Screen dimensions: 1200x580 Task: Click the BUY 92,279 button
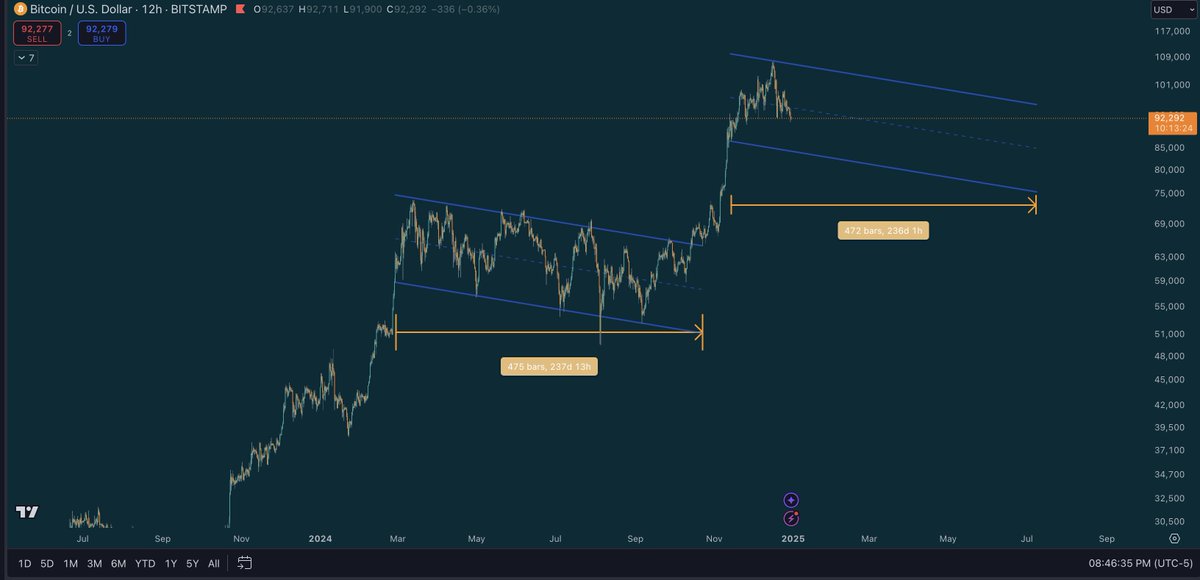tap(101, 32)
